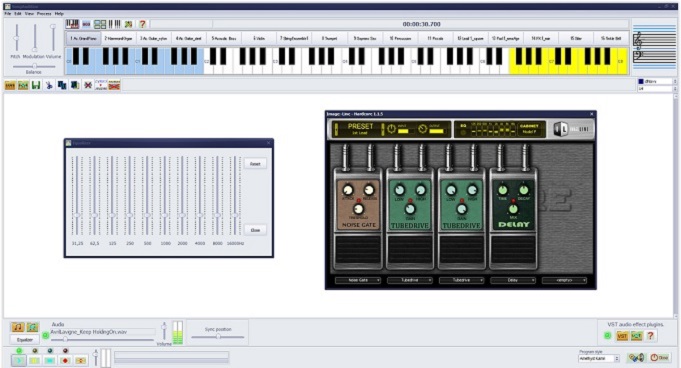Click the green music note icon above Equalizer

click(x=32, y=327)
